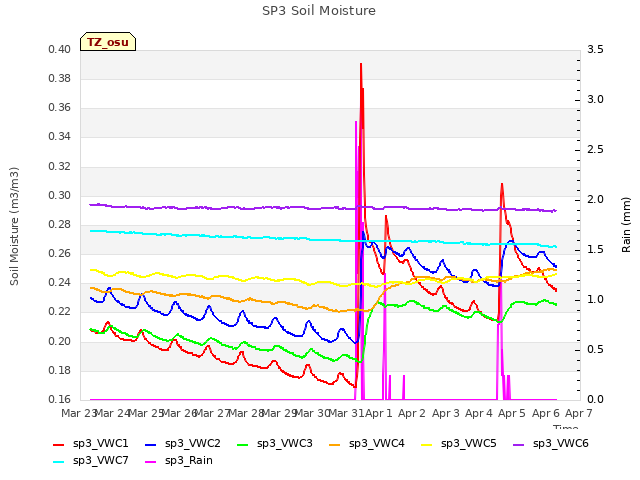The image size is (640, 480).
Task: Select the sp3_VWC4 legend entry
Action: (x=367, y=444)
